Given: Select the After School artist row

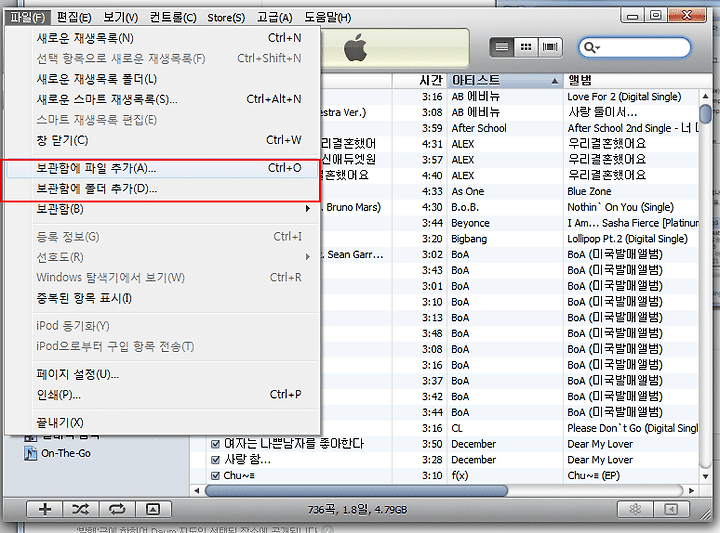Looking at the screenshot, I should (x=479, y=128).
